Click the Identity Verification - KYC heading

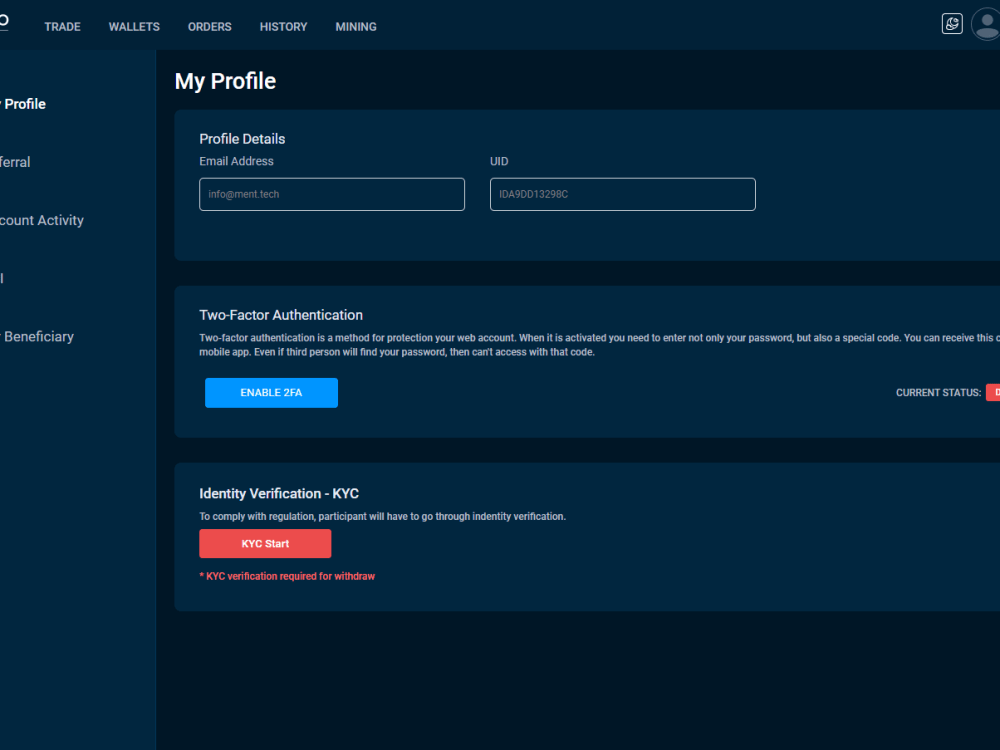(279, 494)
